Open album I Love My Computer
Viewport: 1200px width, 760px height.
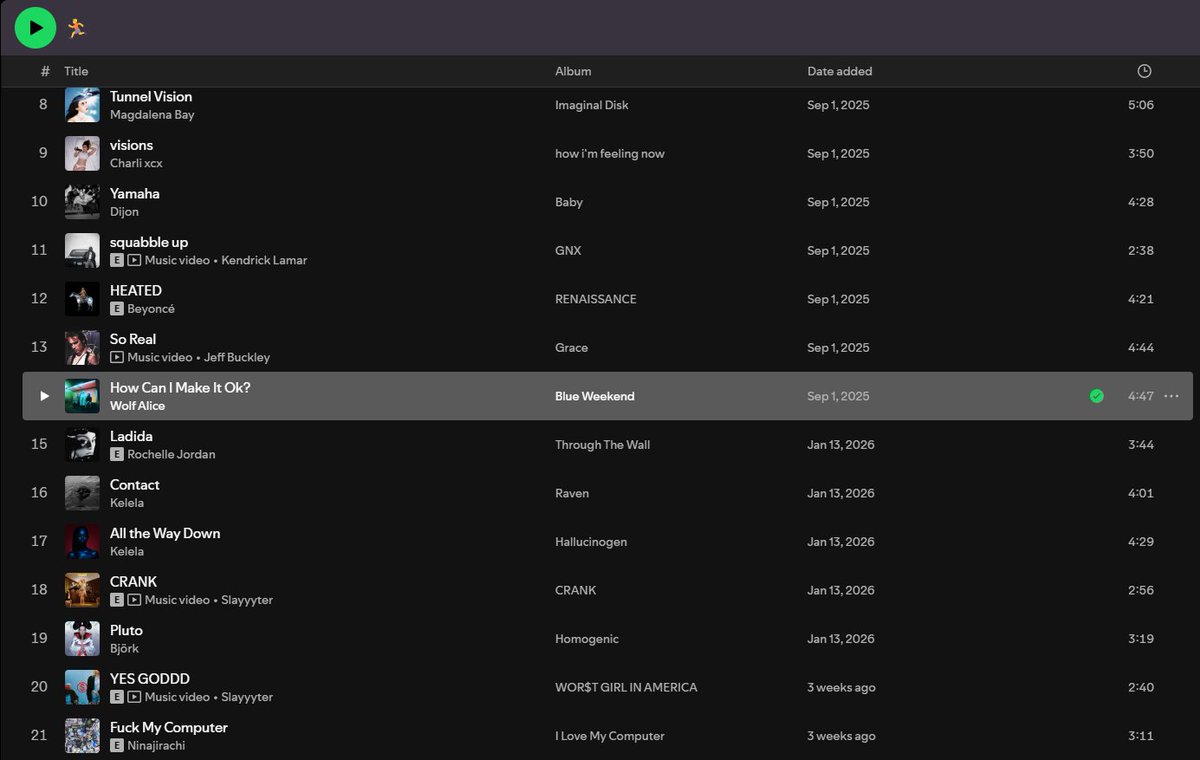[x=610, y=735]
